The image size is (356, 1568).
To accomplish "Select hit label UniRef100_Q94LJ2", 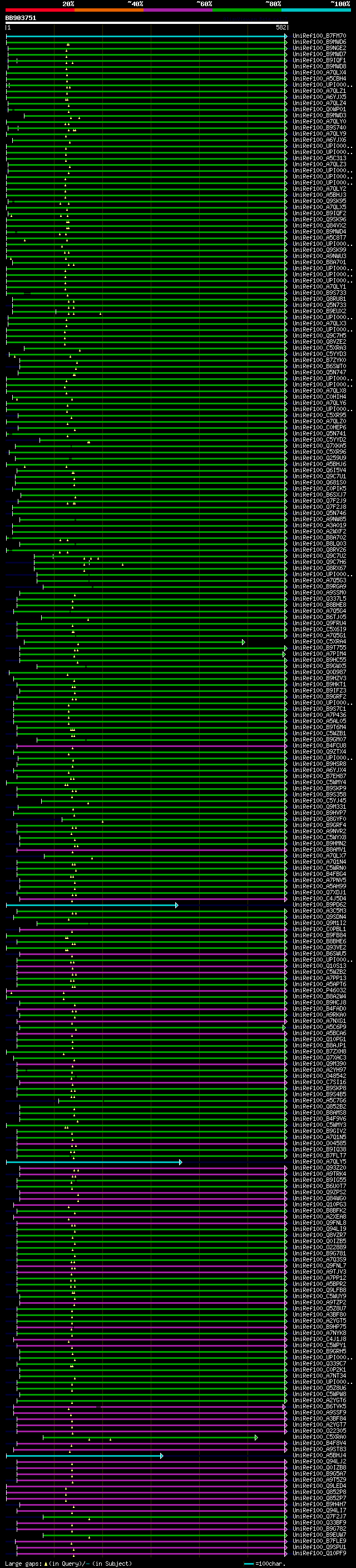I will 319,1462.
